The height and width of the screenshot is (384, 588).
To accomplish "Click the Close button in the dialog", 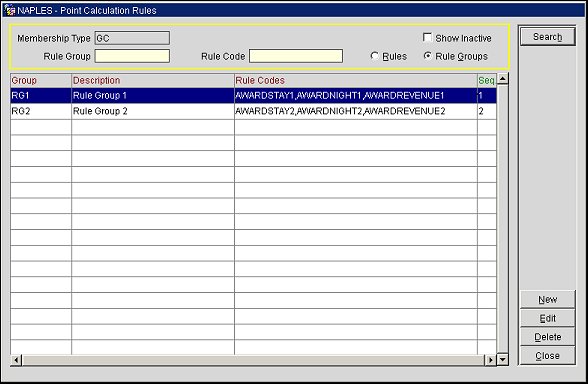I will (548, 356).
